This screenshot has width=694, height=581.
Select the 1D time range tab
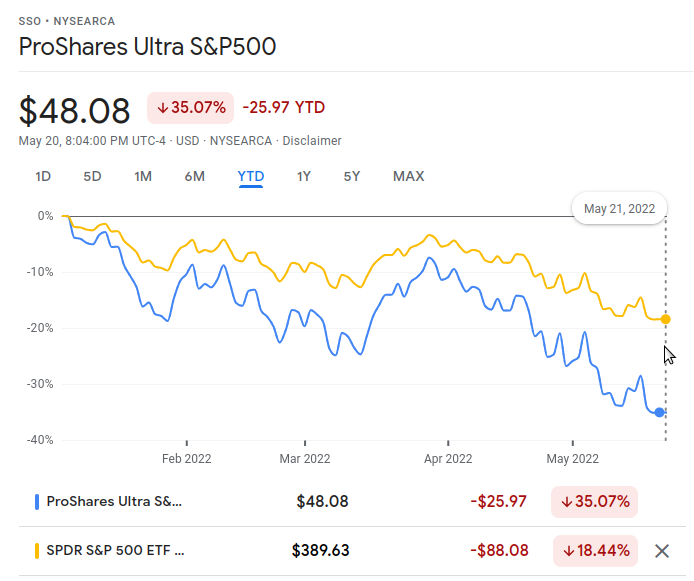tap(43, 177)
